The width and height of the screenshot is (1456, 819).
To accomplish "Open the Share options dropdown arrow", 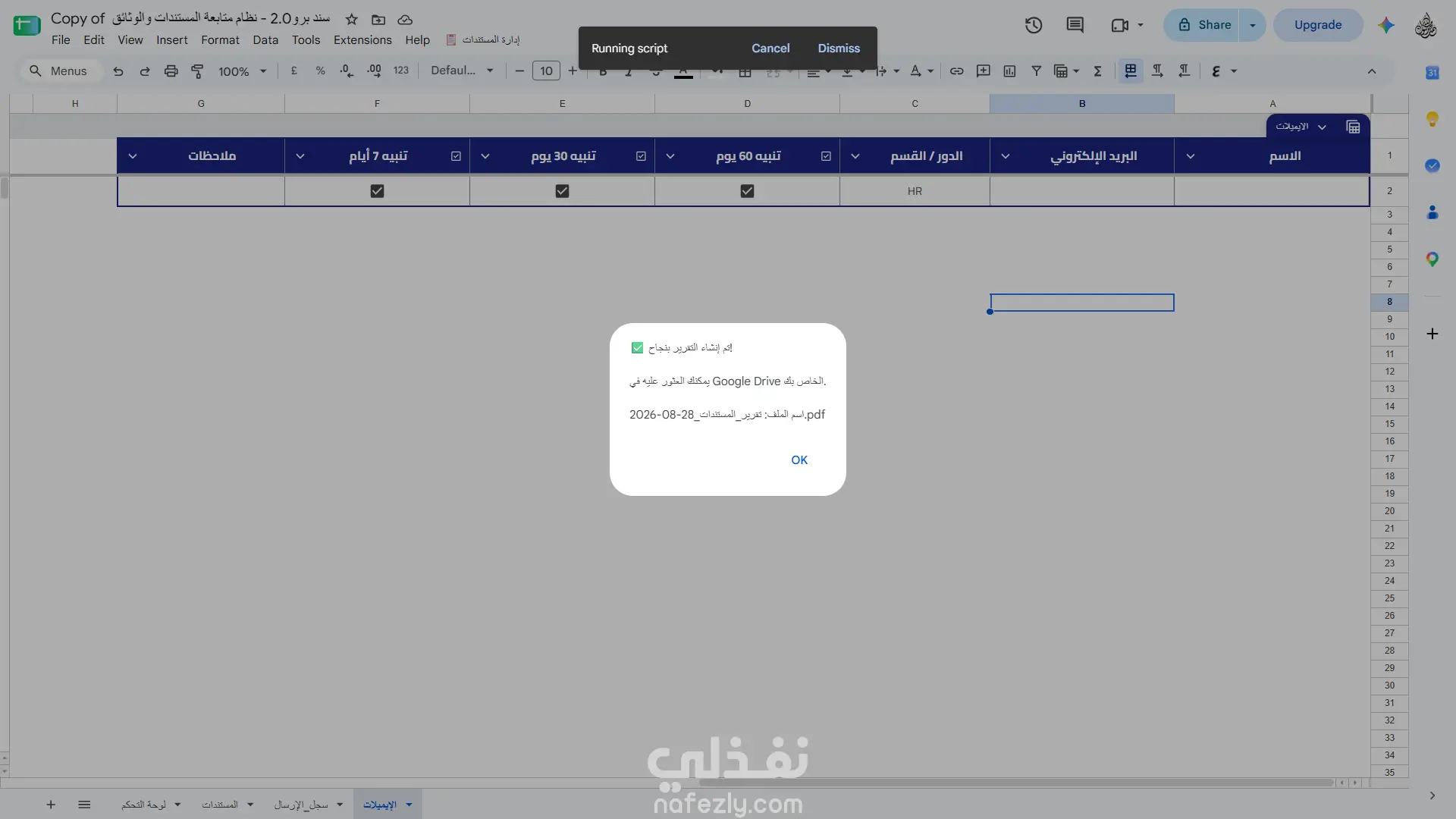I will pyautogui.click(x=1252, y=25).
